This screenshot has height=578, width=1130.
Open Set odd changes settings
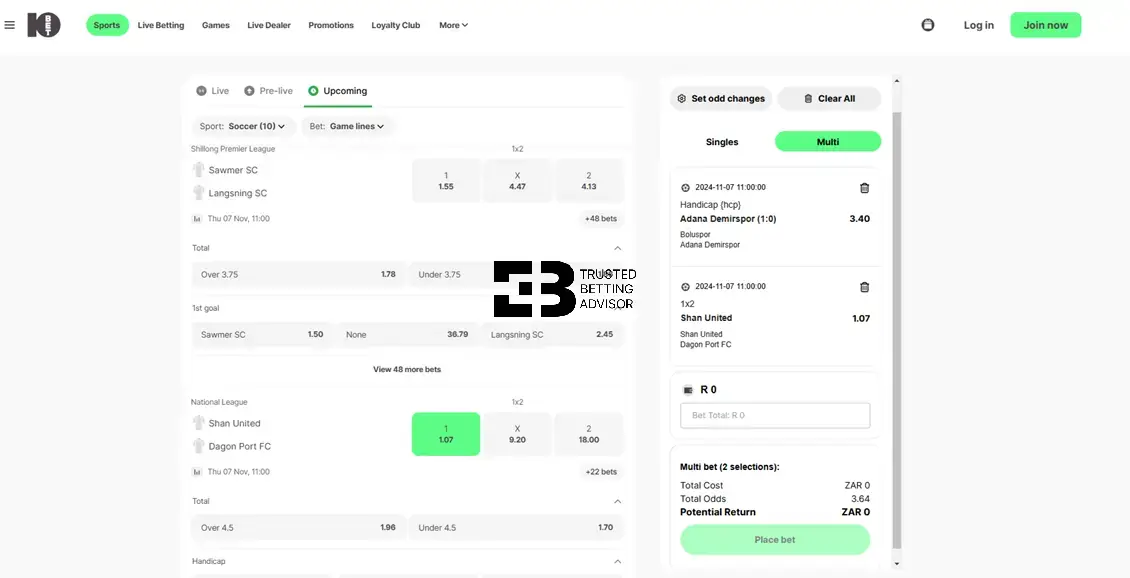[x=721, y=99]
